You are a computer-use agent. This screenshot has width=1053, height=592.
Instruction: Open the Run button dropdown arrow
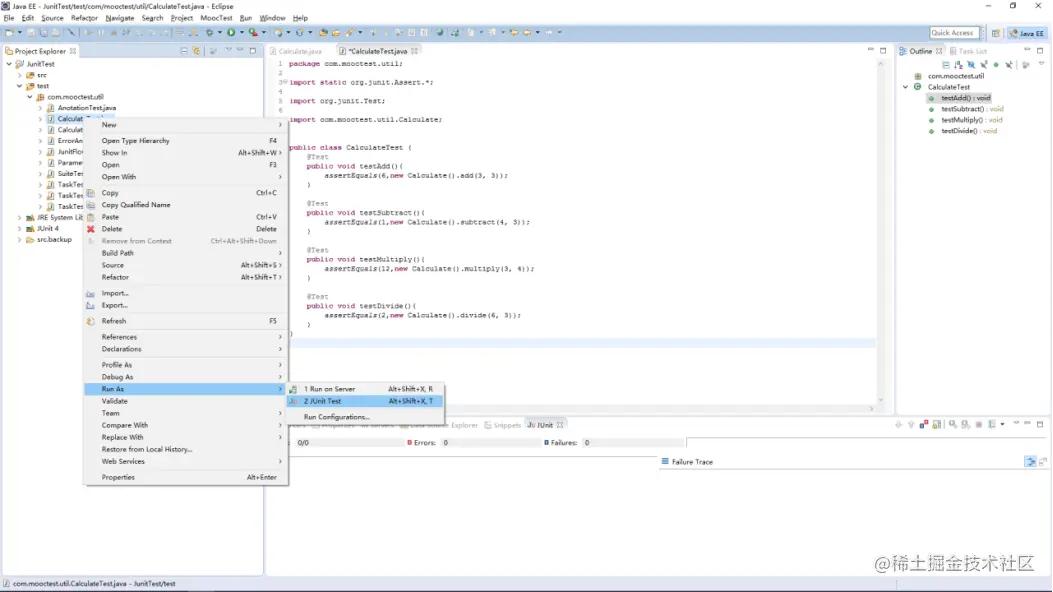[x=242, y=32]
